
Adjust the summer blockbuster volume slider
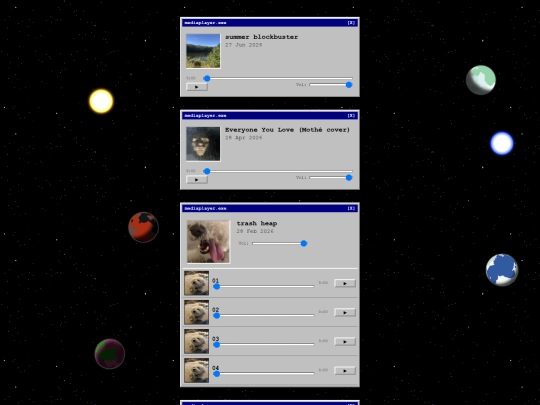pyautogui.click(x=331, y=85)
